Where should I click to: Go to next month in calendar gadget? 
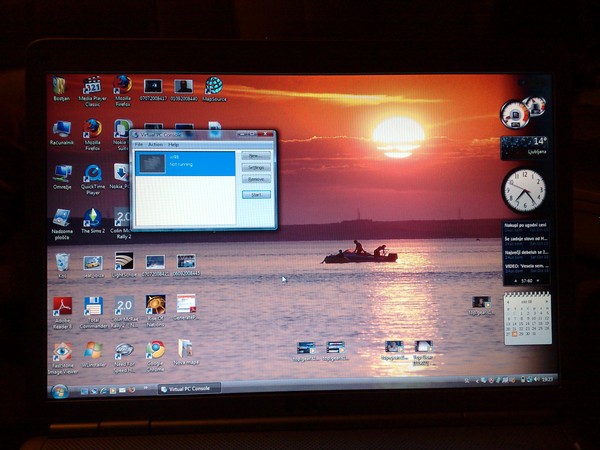click(546, 301)
